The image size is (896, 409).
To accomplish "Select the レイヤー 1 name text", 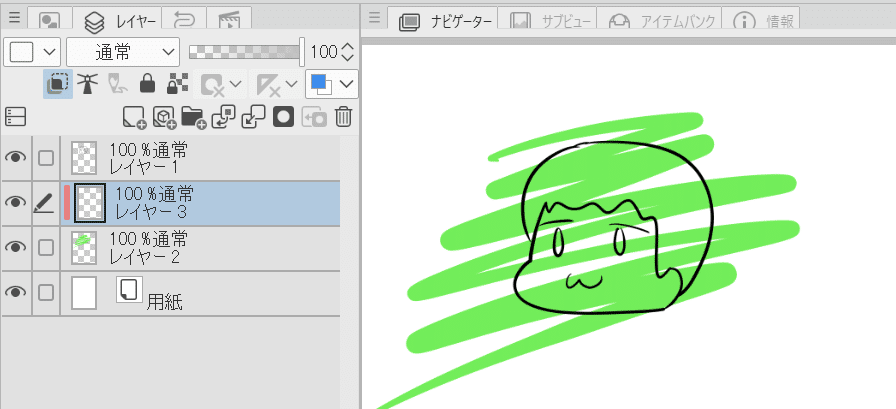I will [144, 167].
